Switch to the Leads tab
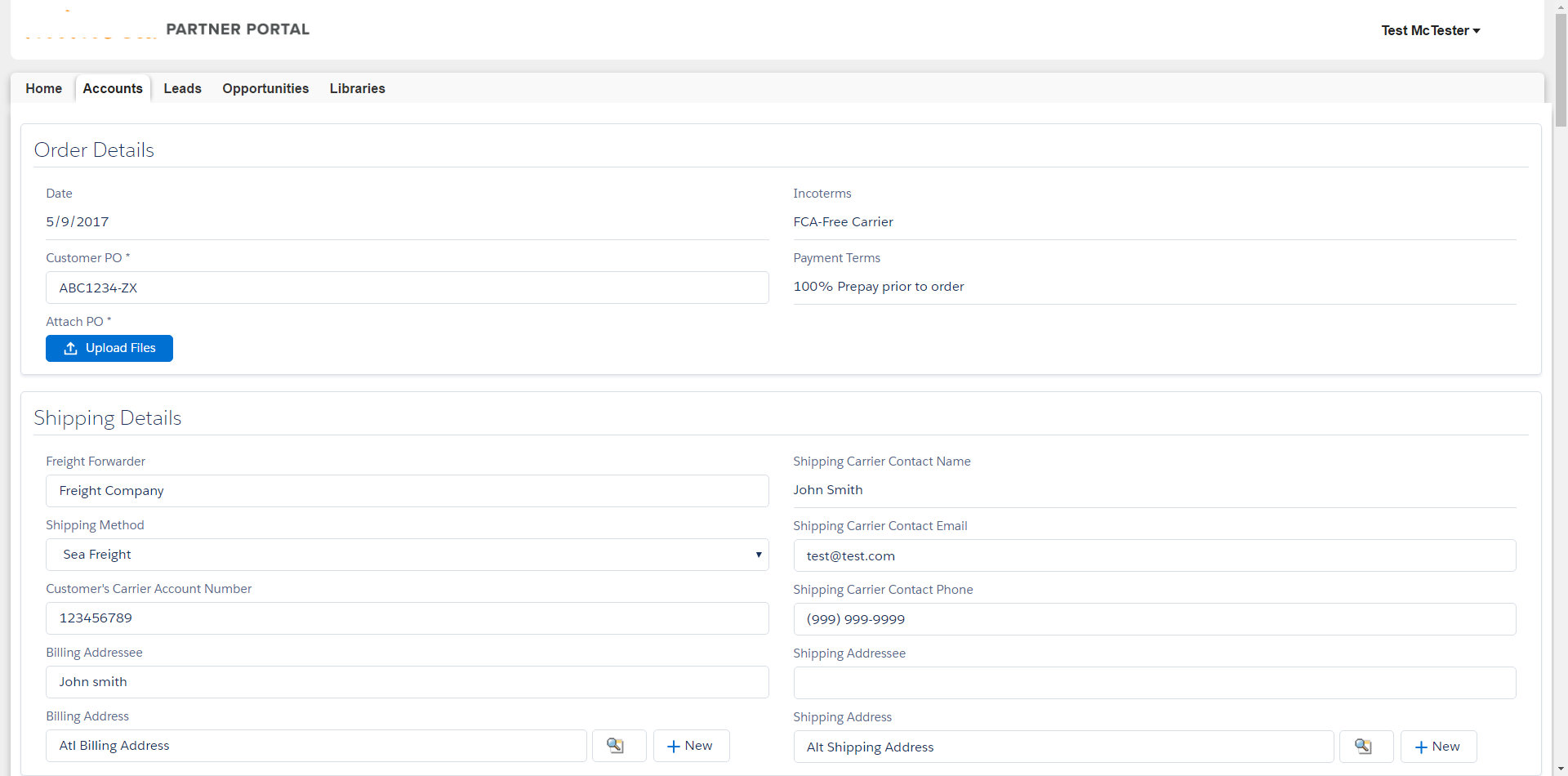Viewport: 1568px width, 776px height. [182, 88]
